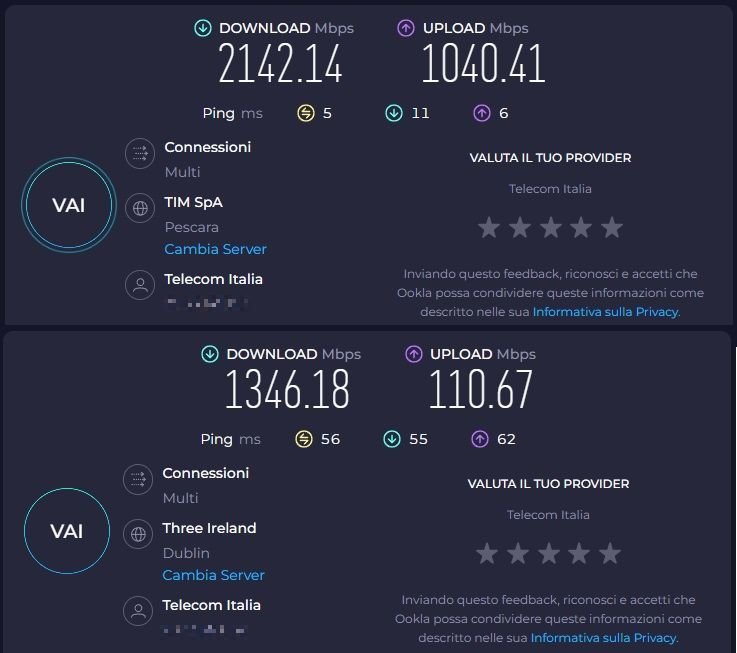Click the upload arrow icon above 1040.41
The width and height of the screenshot is (737, 653).
point(406,28)
